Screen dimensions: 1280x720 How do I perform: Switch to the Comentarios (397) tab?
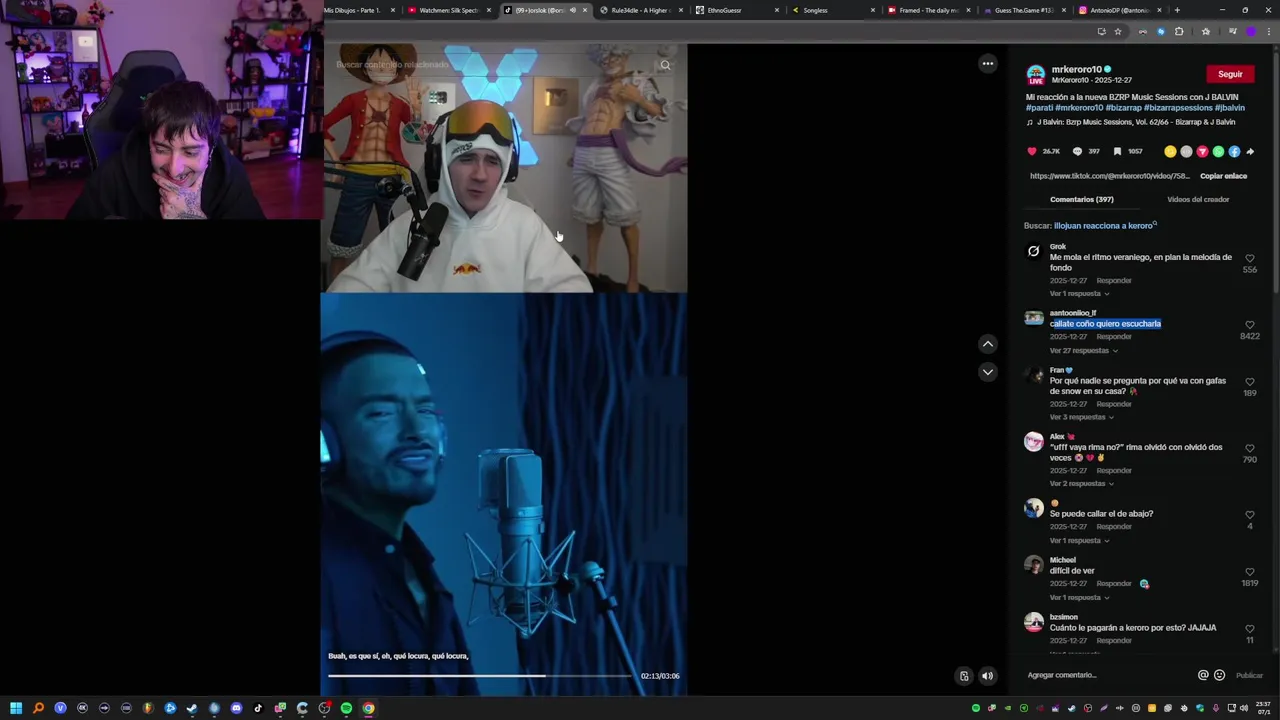pyautogui.click(x=1082, y=200)
